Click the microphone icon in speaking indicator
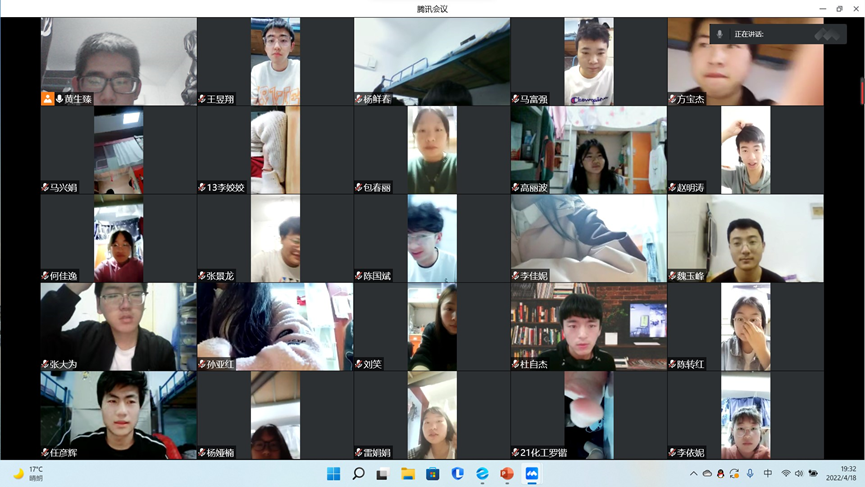This screenshot has width=865, height=487. point(719,34)
